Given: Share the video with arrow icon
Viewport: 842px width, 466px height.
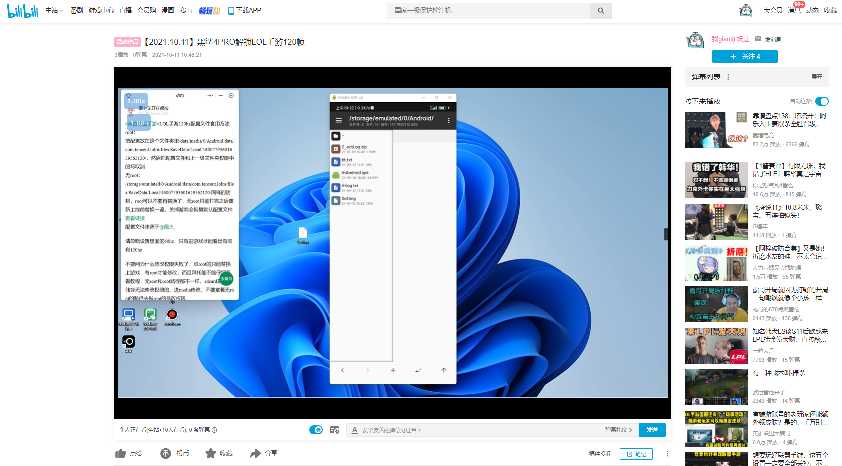Looking at the screenshot, I should (256, 453).
